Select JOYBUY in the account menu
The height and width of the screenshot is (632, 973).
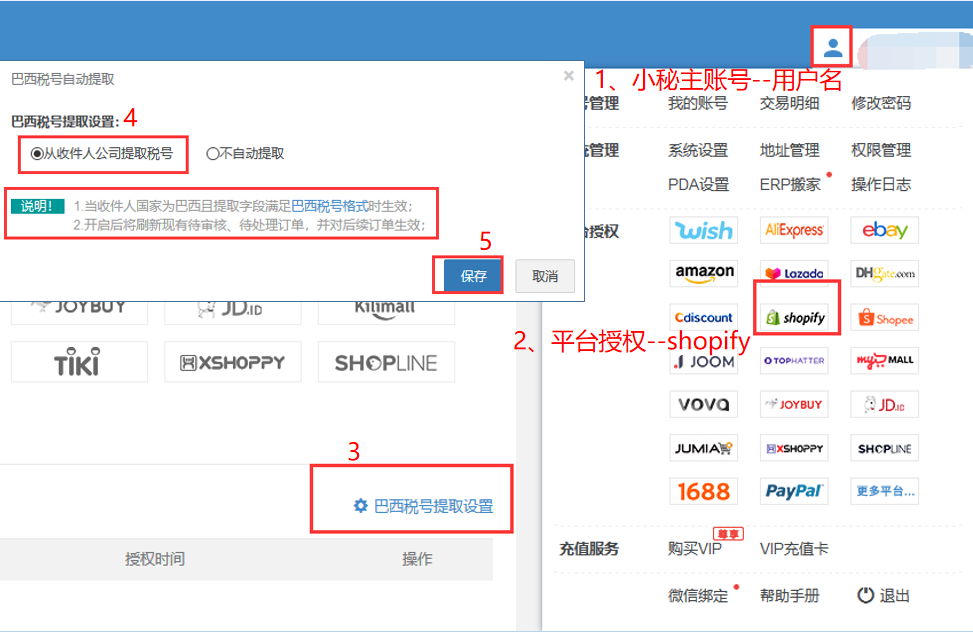click(x=794, y=405)
